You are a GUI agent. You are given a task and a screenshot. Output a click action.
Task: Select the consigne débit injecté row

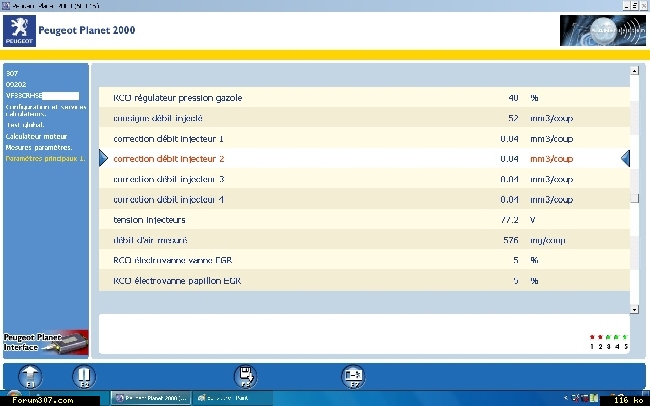click(x=364, y=118)
